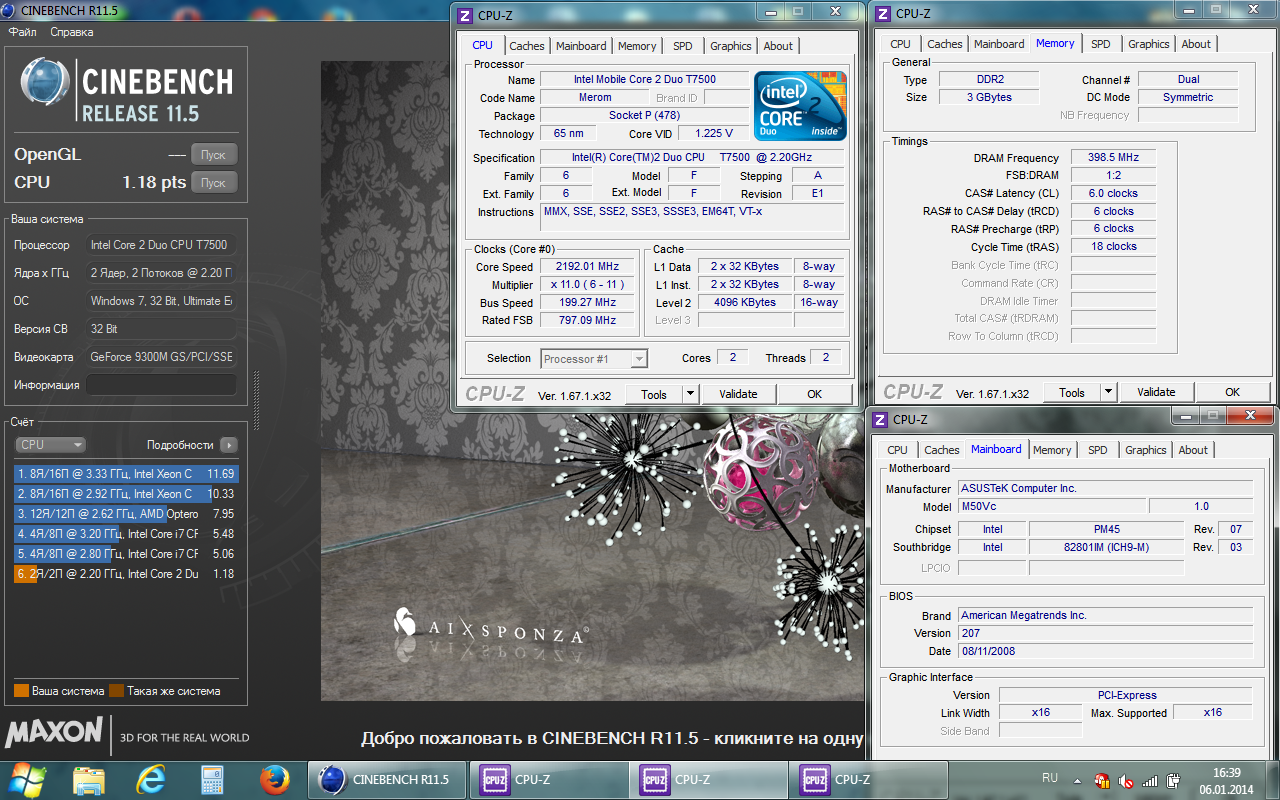Viewport: 1280px width, 800px height.
Task: Click Validate in CPU-Z CPU window
Action: pos(738,394)
